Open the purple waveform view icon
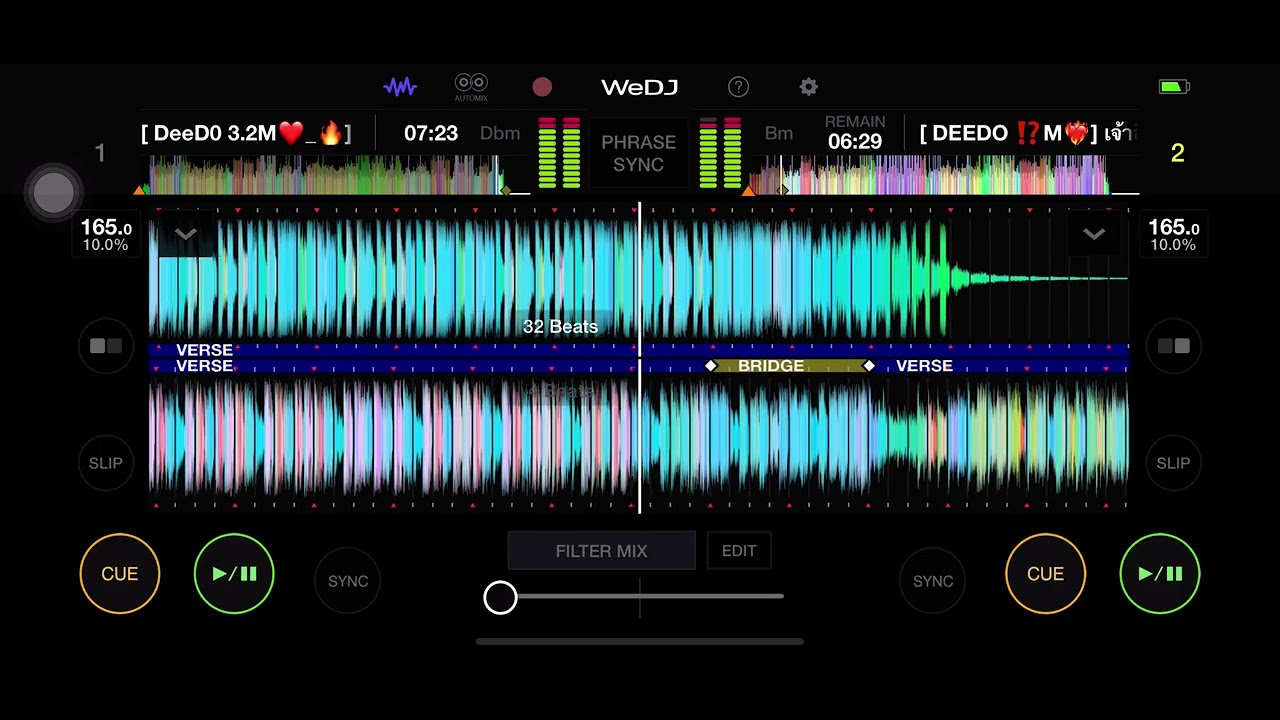1280x720 pixels. click(x=400, y=87)
